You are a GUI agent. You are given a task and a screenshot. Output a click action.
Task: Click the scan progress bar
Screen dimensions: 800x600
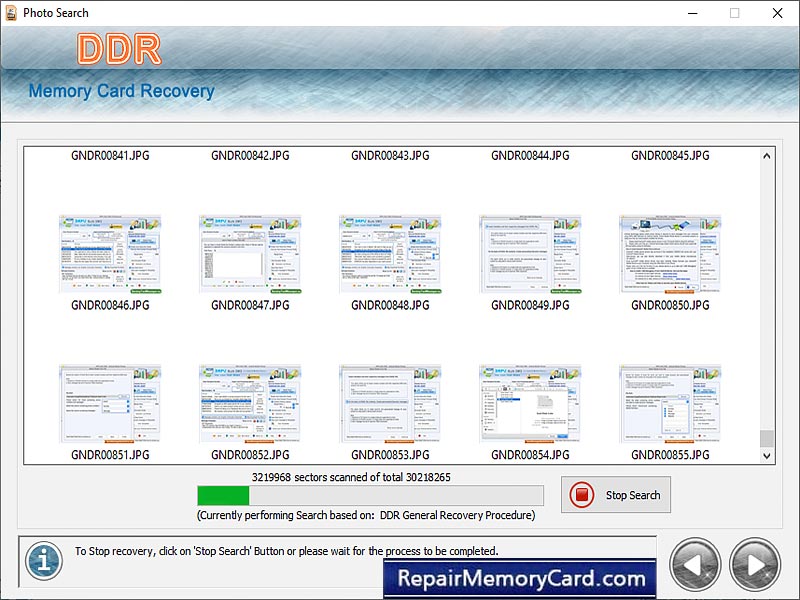[x=370, y=495]
